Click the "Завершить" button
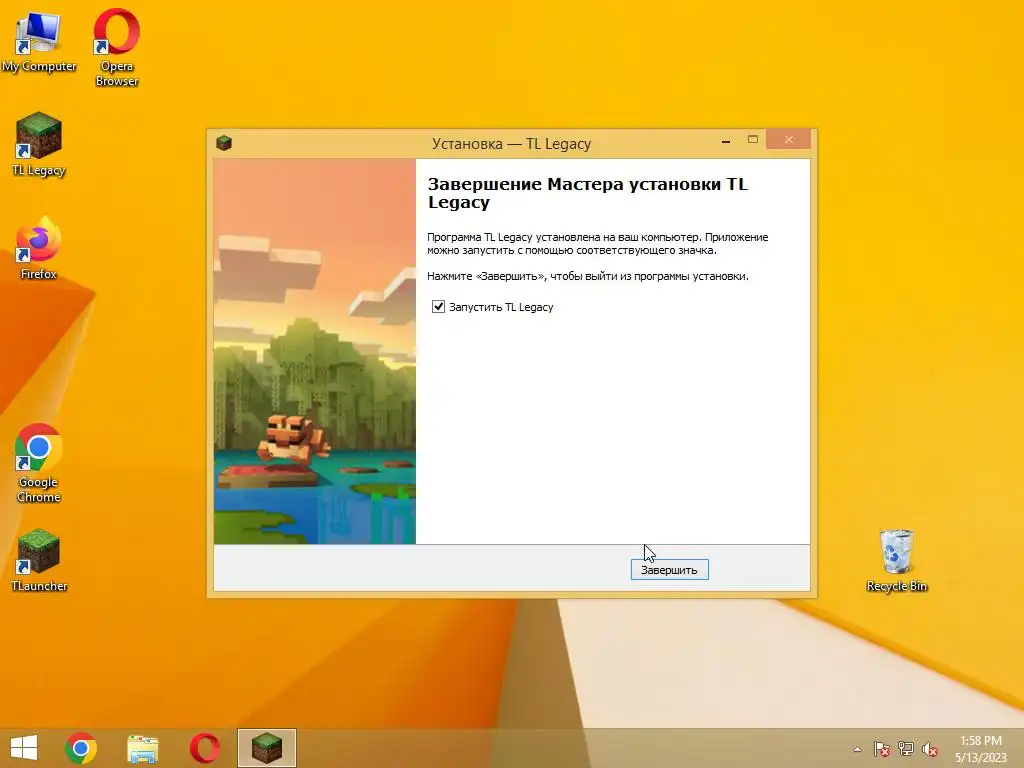1024x768 pixels. (669, 569)
